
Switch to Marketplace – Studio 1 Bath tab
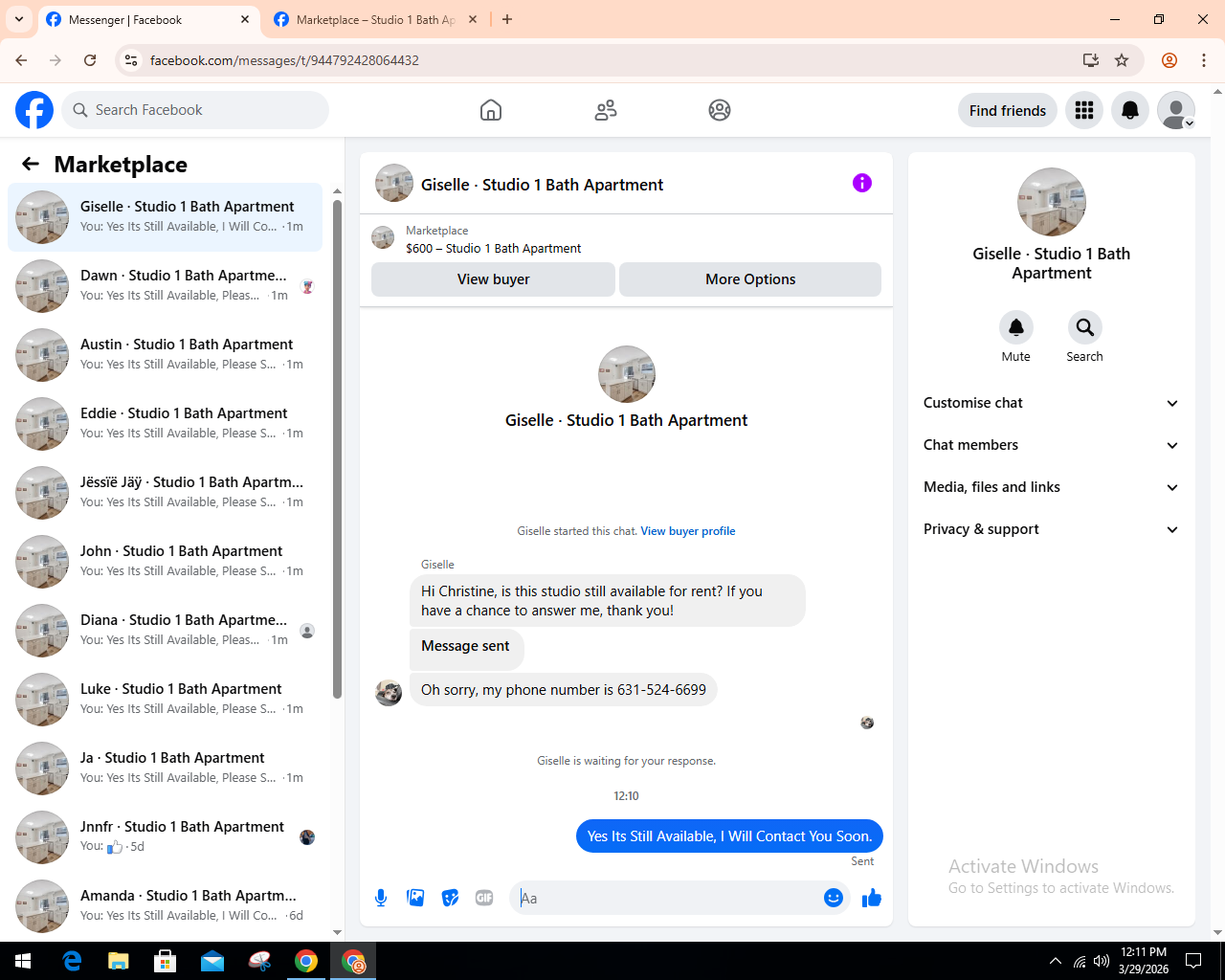coord(375,20)
